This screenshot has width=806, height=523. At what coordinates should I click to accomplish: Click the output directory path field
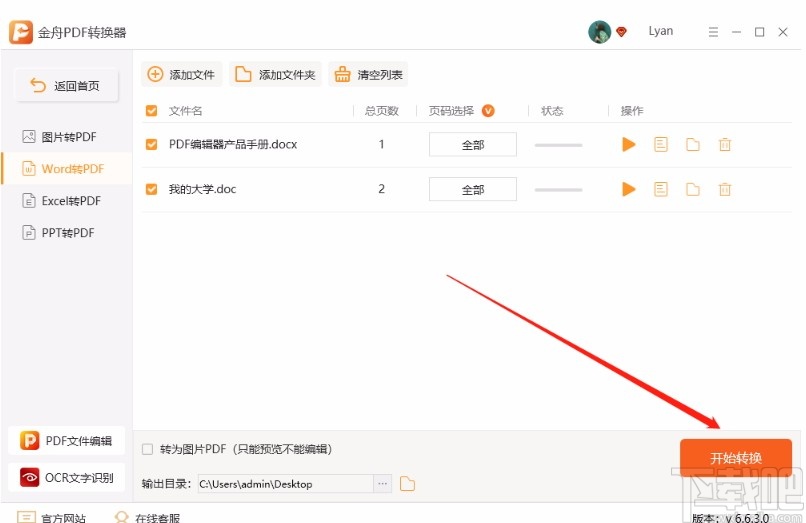285,484
